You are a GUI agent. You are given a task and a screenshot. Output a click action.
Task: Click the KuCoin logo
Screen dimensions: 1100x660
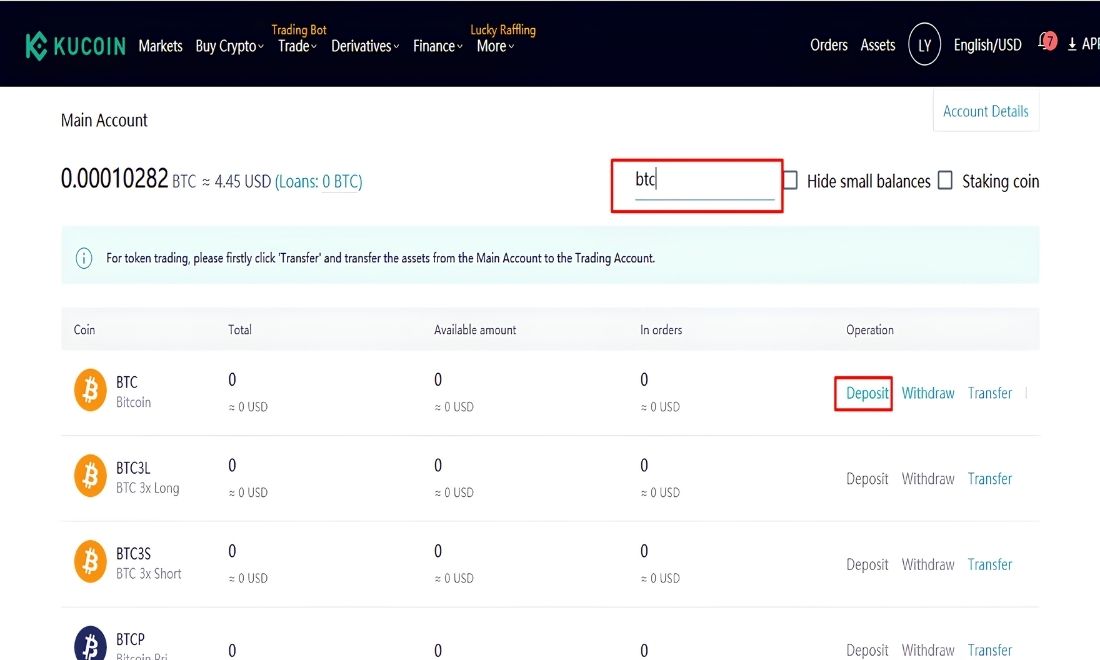tap(75, 46)
